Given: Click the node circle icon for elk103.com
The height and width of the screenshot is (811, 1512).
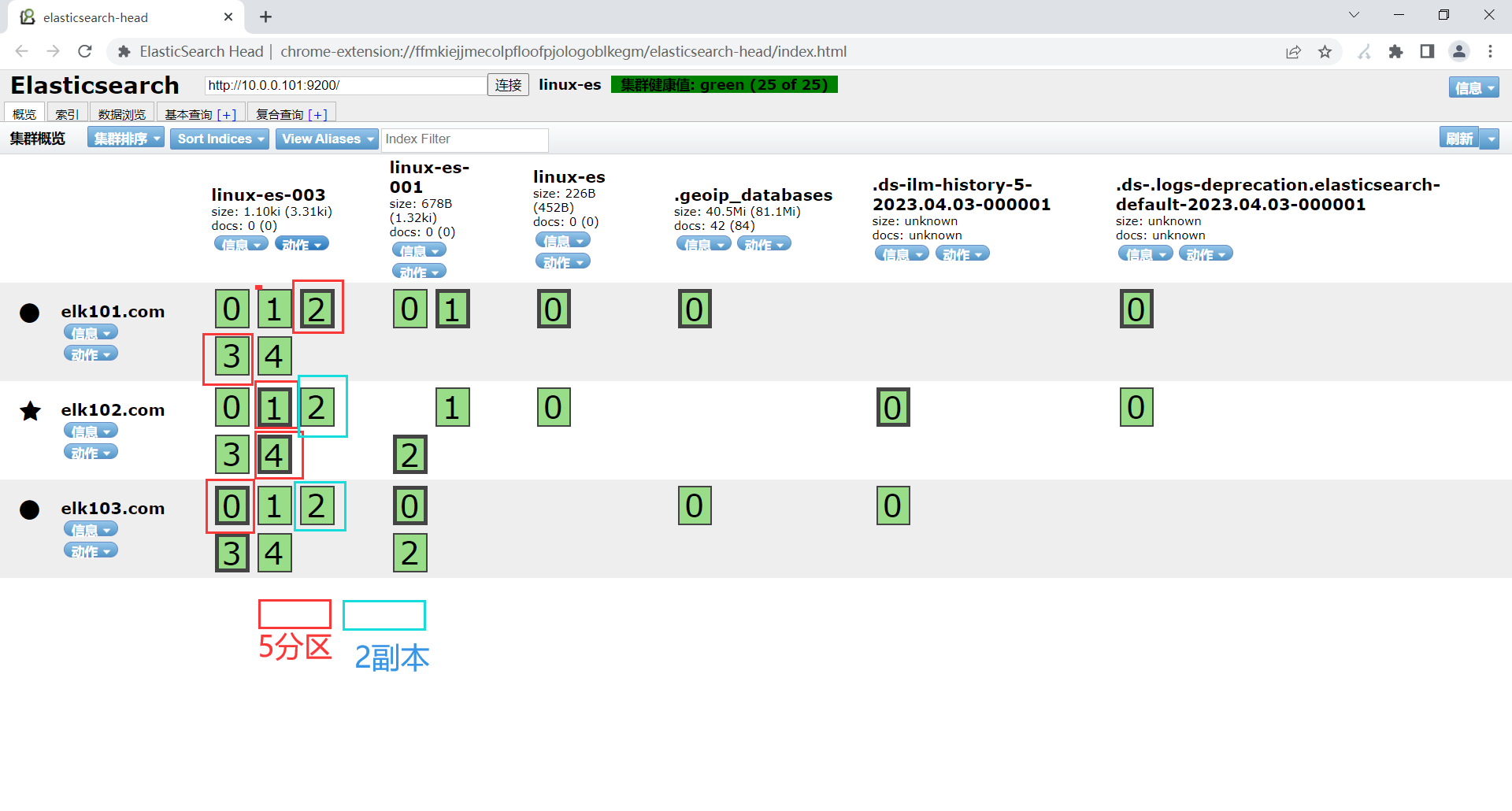Looking at the screenshot, I should click(29, 509).
